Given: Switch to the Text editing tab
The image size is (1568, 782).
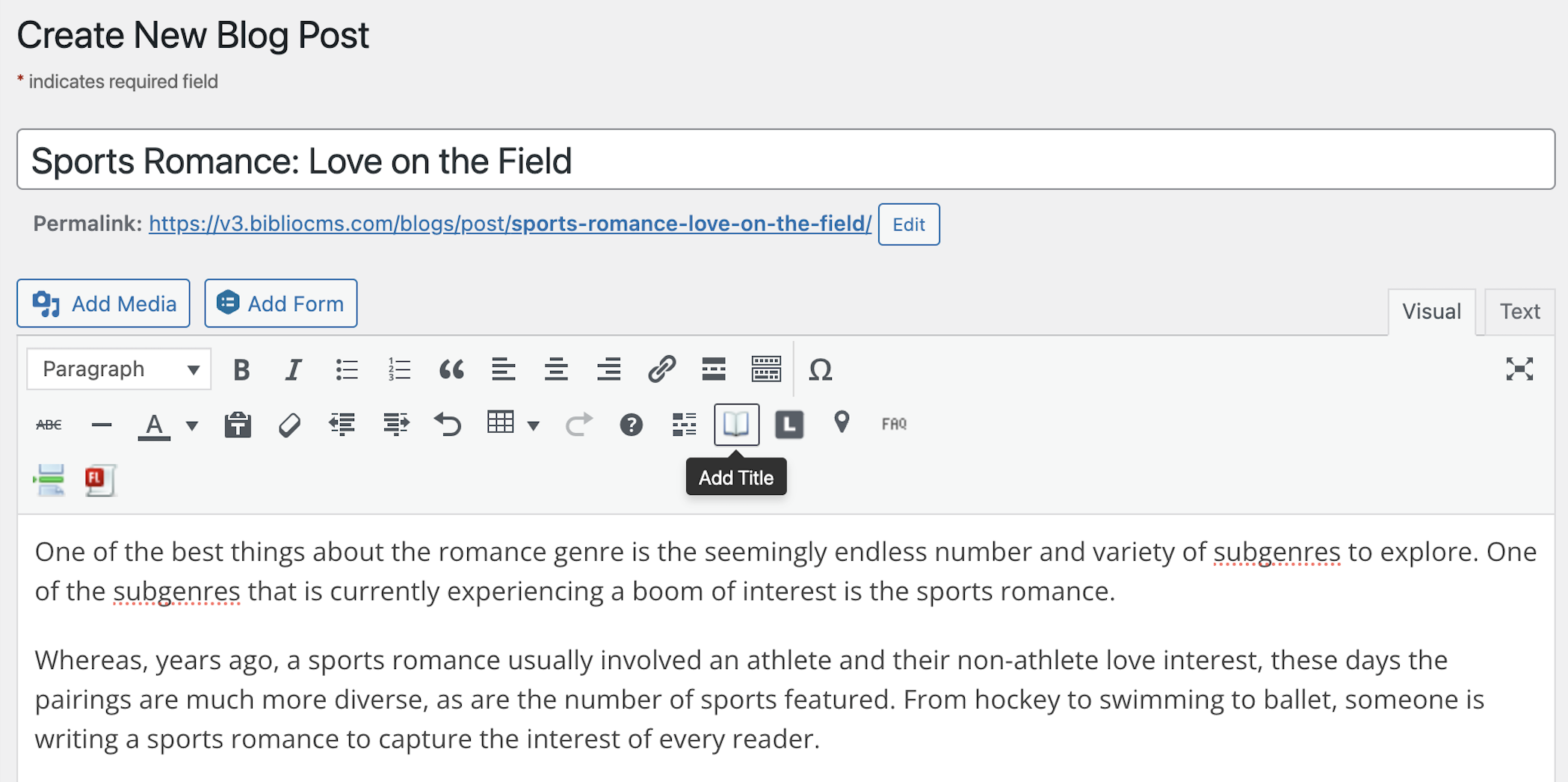Looking at the screenshot, I should (x=1519, y=310).
